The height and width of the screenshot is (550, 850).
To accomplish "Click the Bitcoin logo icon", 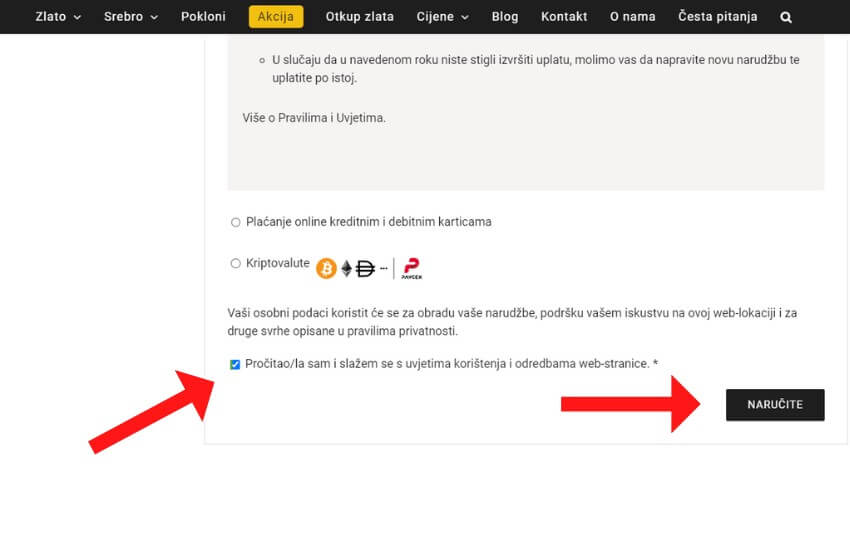I will [x=326, y=268].
